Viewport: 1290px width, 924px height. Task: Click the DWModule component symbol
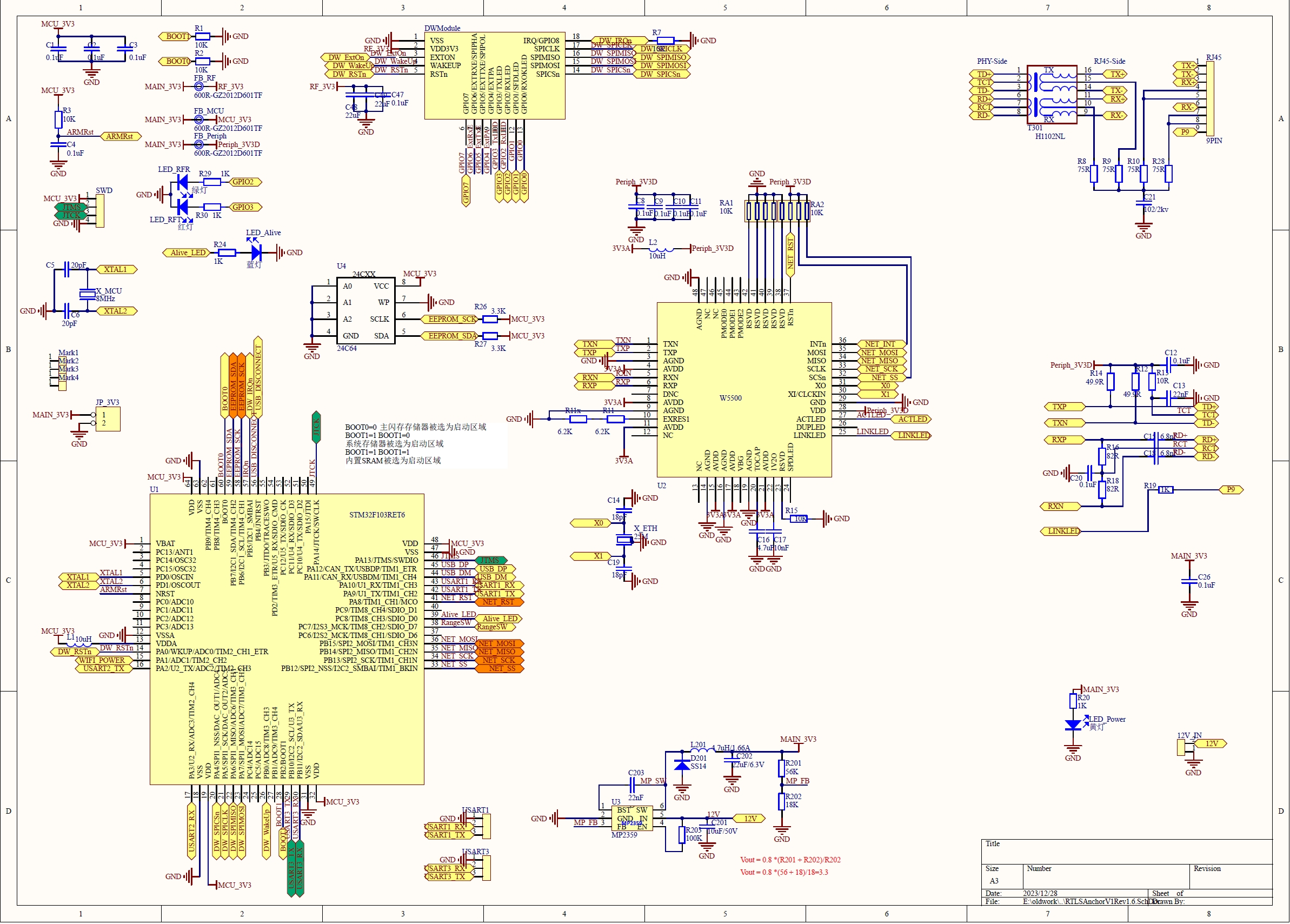click(495, 74)
